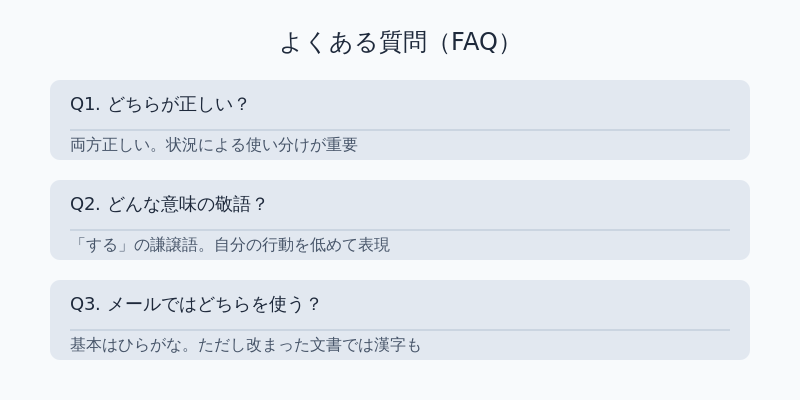800x400 pixels.
Task: Click "FAQ" in the page heading
Action: tap(474, 42)
